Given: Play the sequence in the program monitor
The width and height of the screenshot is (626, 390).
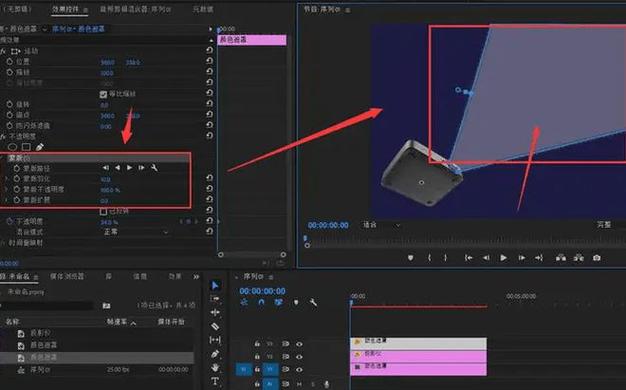Looking at the screenshot, I should (503, 258).
